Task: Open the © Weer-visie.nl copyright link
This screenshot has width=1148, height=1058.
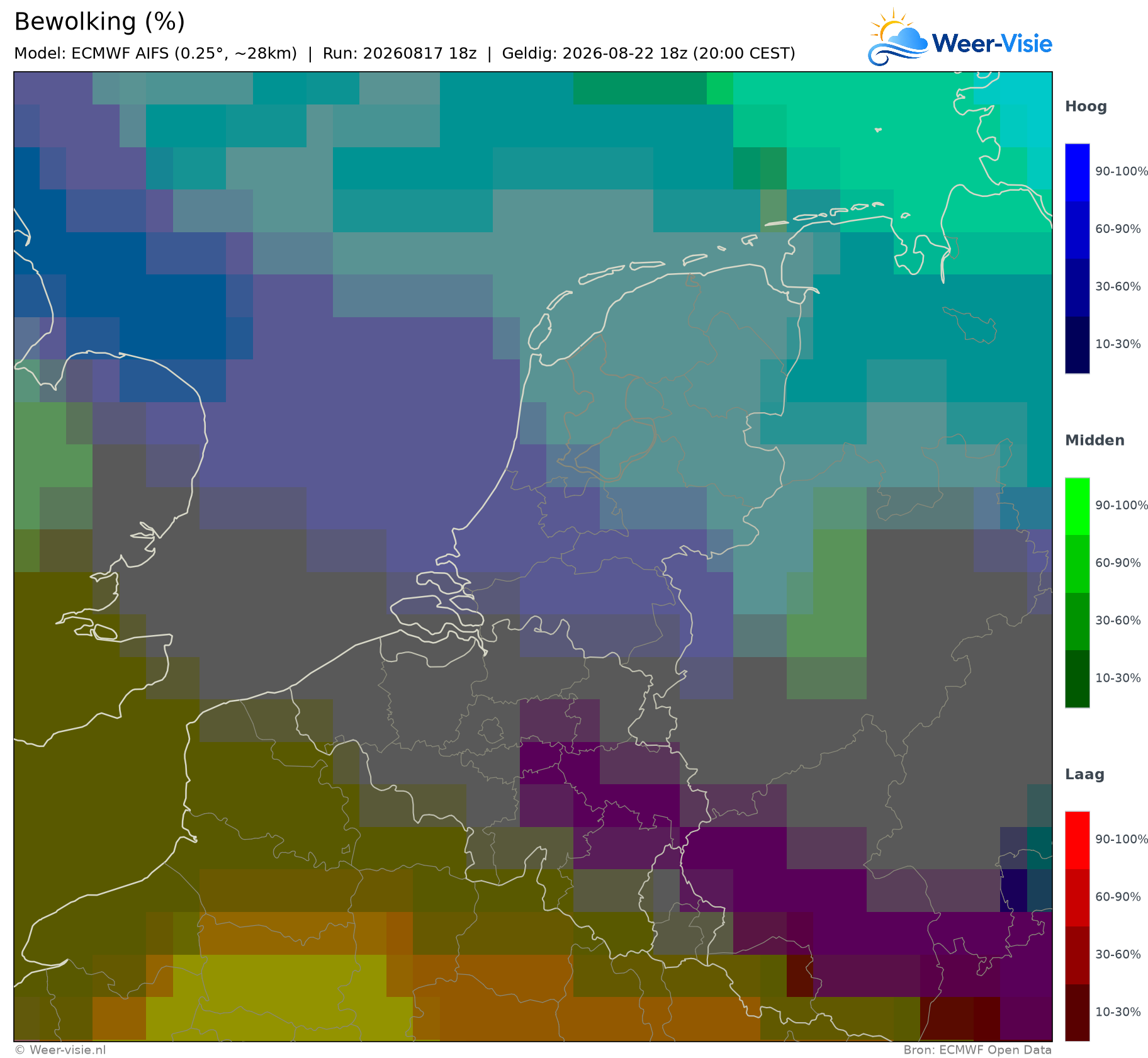Action: tap(60, 1050)
